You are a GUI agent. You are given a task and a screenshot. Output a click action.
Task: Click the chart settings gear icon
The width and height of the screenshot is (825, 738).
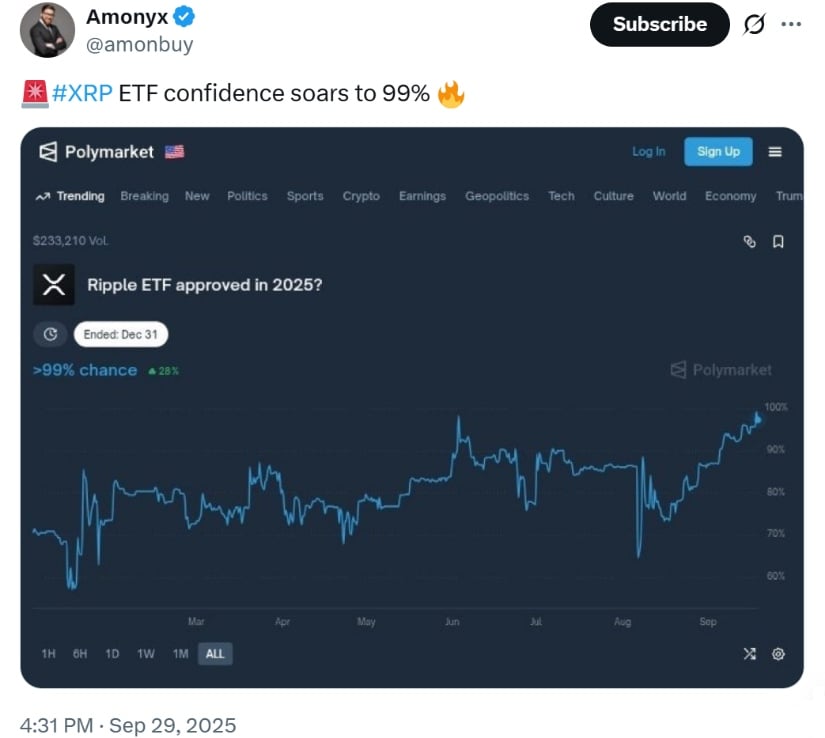779,654
